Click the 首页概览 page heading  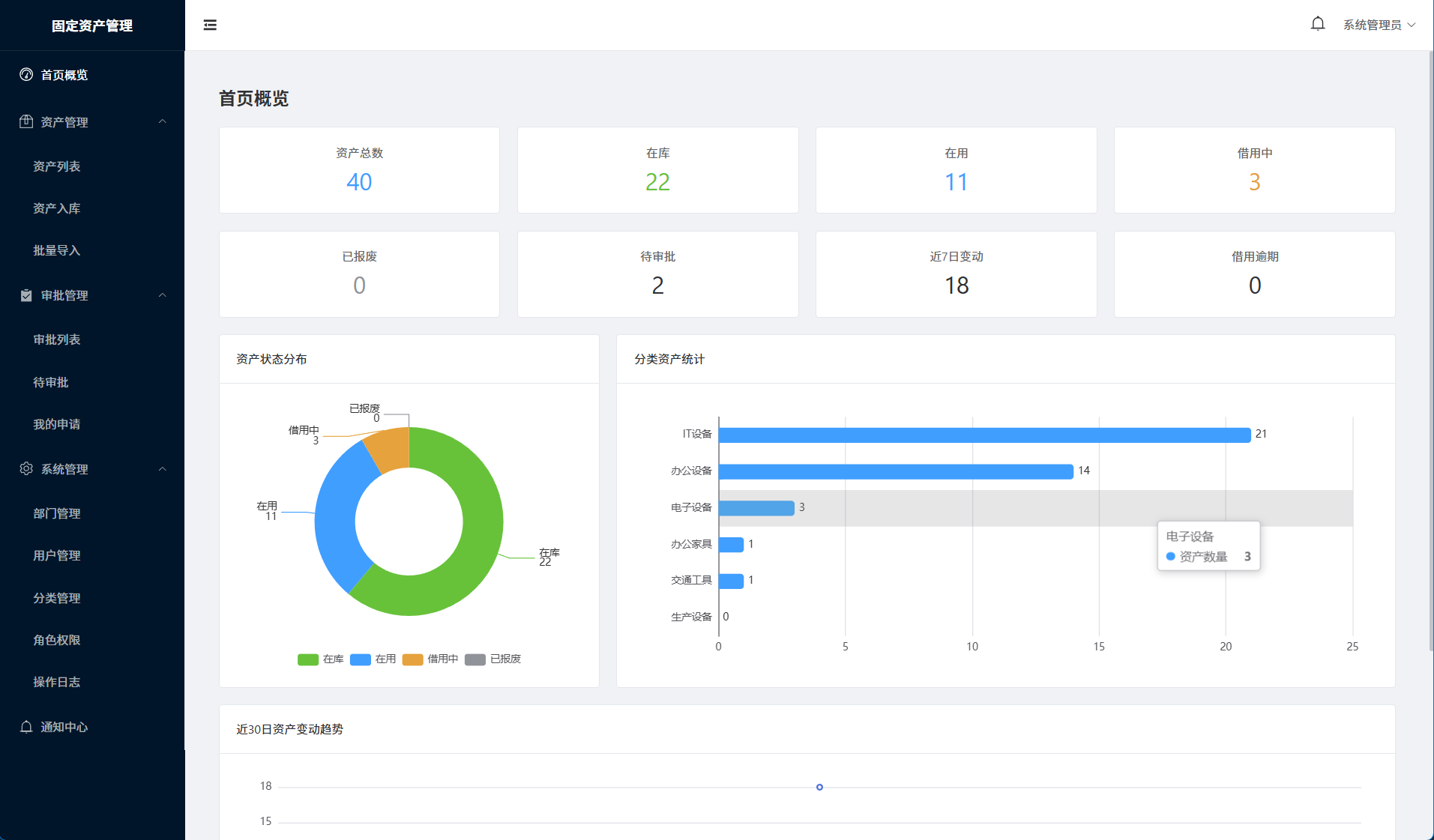pos(253,98)
